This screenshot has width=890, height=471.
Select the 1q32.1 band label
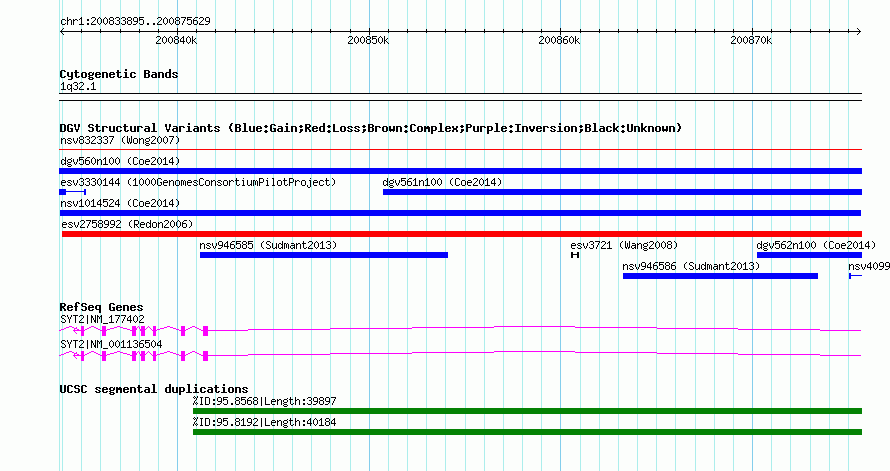coord(78,86)
